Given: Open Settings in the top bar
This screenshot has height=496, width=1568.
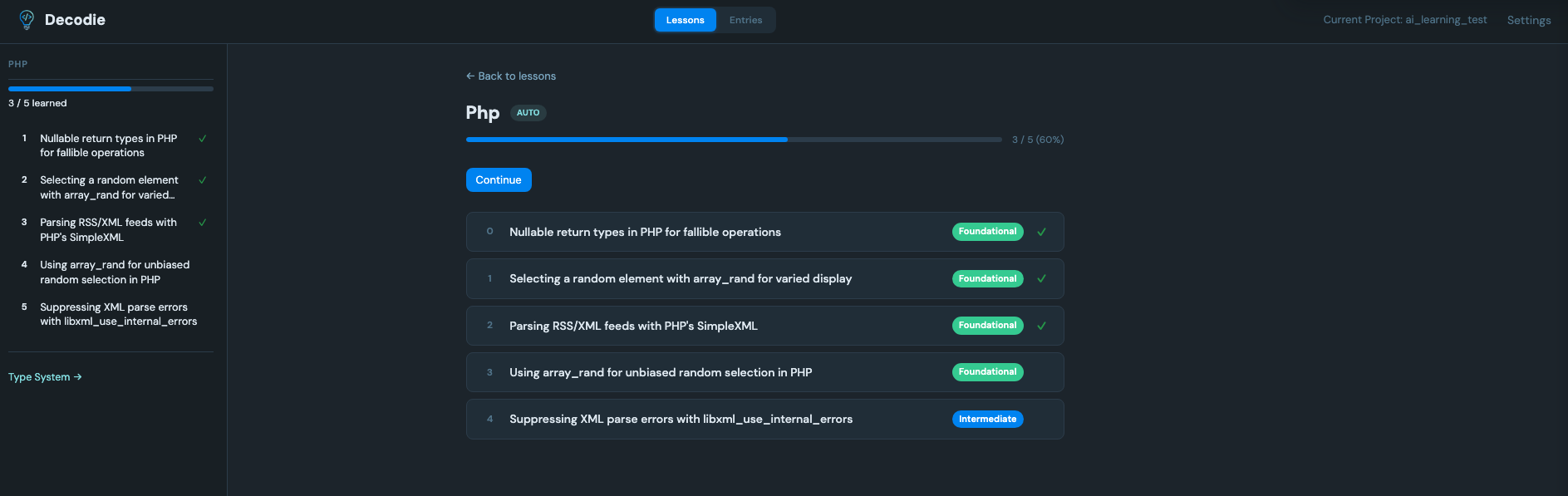Looking at the screenshot, I should [x=1528, y=20].
